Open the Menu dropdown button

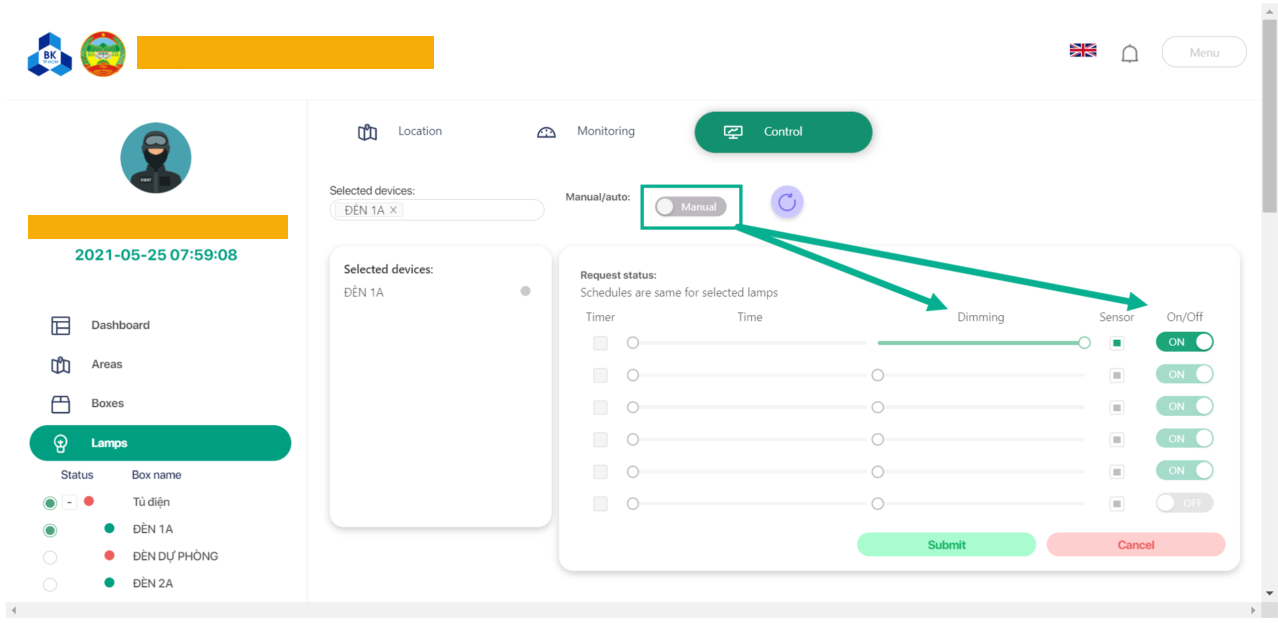(1203, 52)
